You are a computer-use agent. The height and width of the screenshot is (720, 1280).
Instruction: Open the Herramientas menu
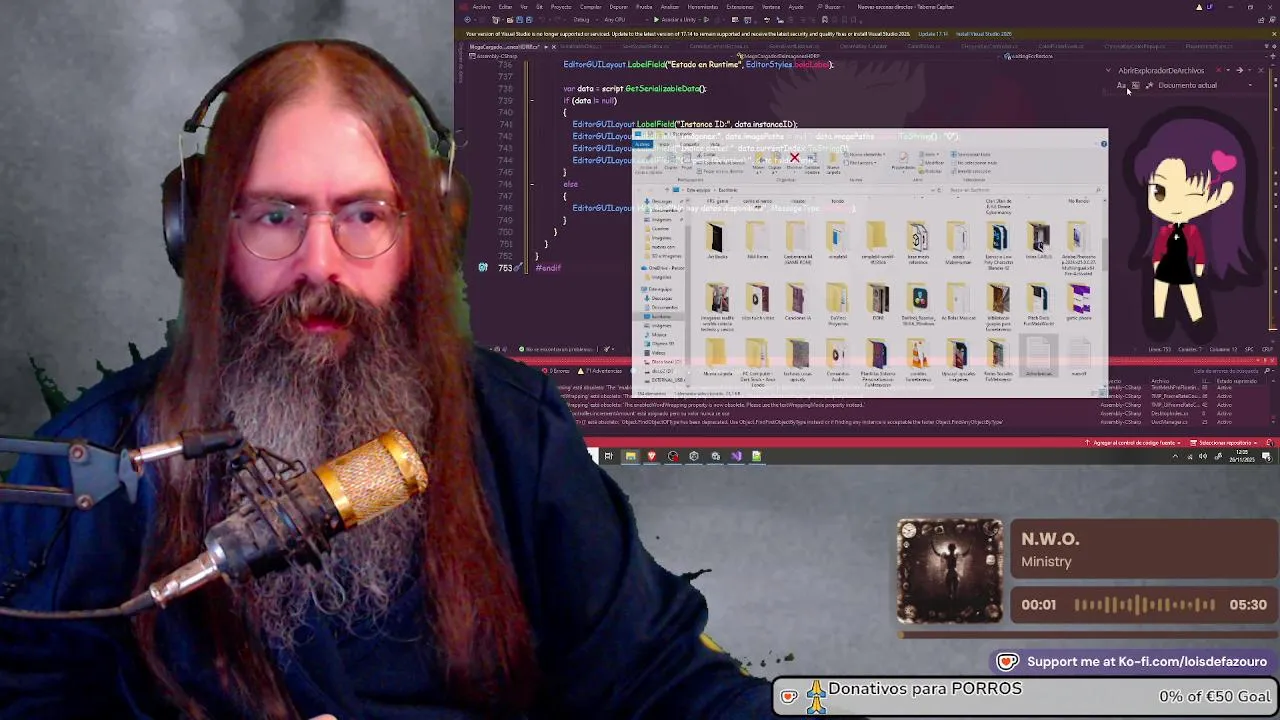click(x=703, y=7)
